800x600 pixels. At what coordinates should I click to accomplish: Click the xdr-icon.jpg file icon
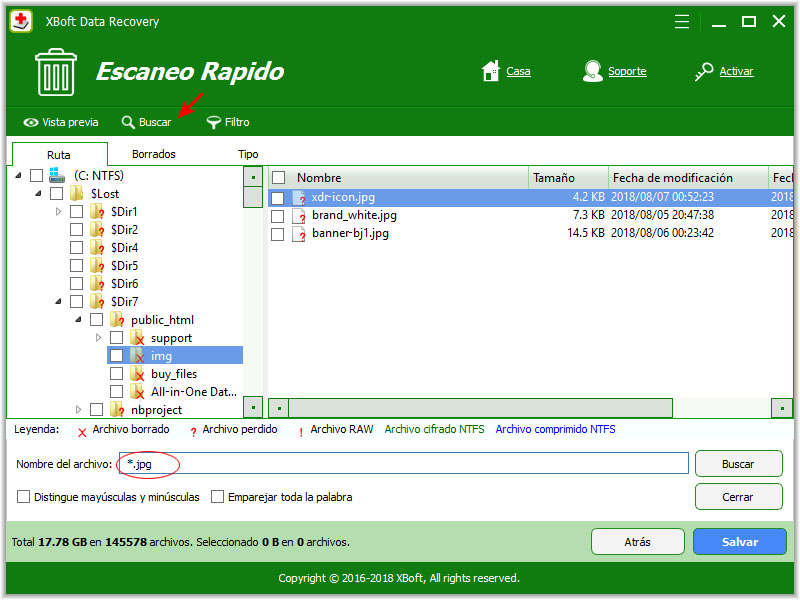tap(299, 197)
